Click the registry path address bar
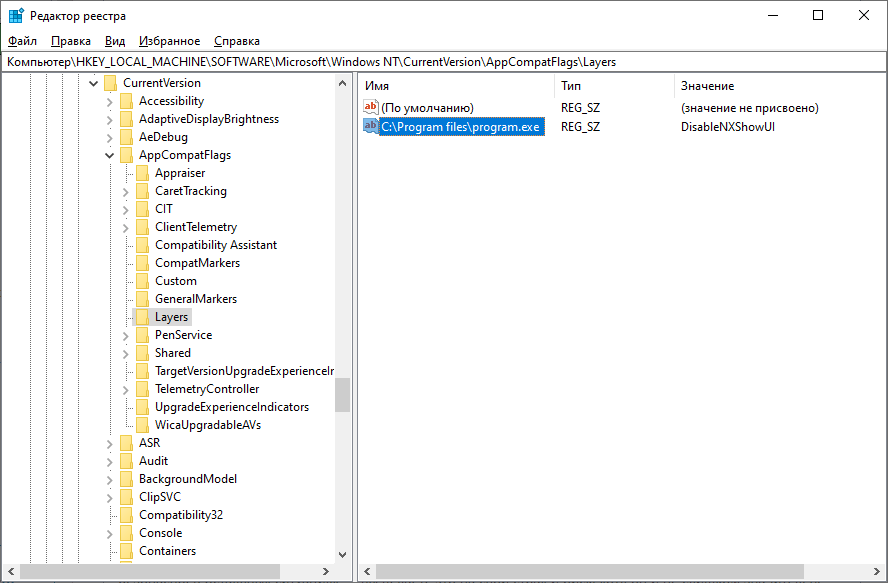The image size is (888, 583). [444, 62]
